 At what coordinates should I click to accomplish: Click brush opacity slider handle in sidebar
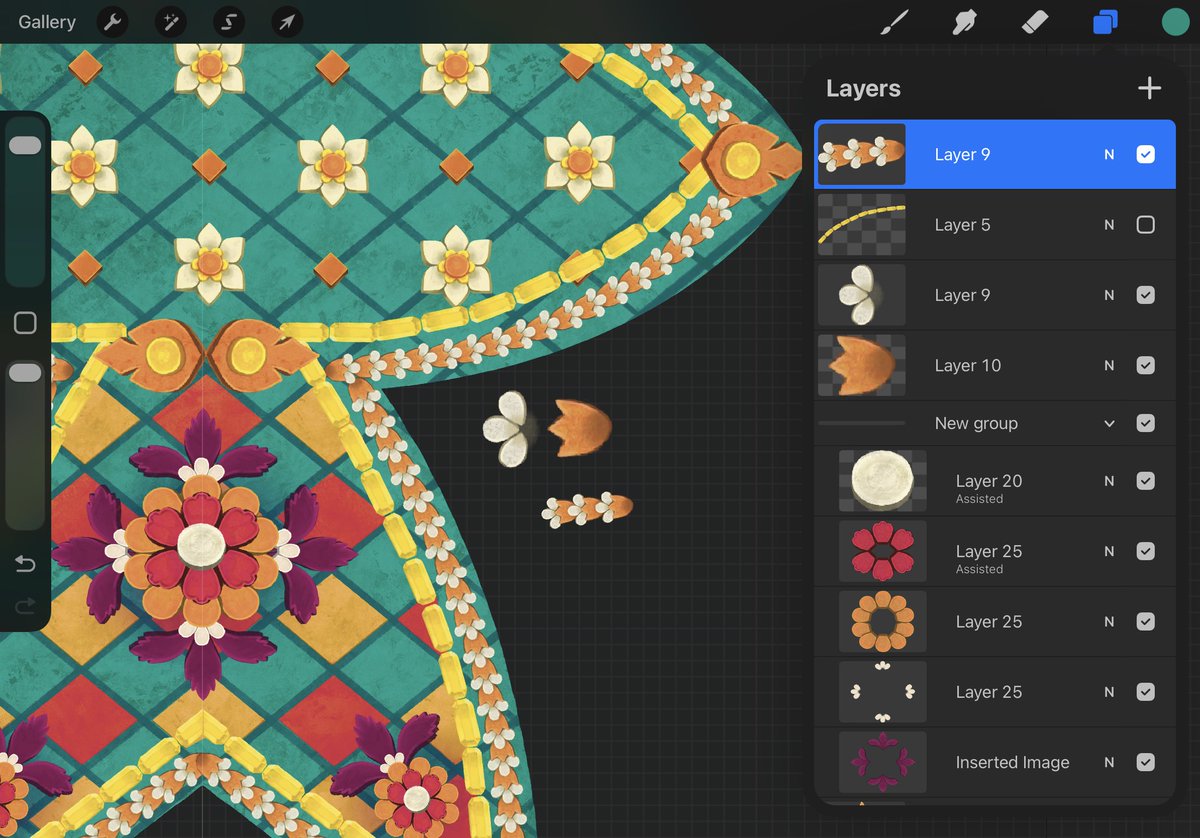pos(25,373)
